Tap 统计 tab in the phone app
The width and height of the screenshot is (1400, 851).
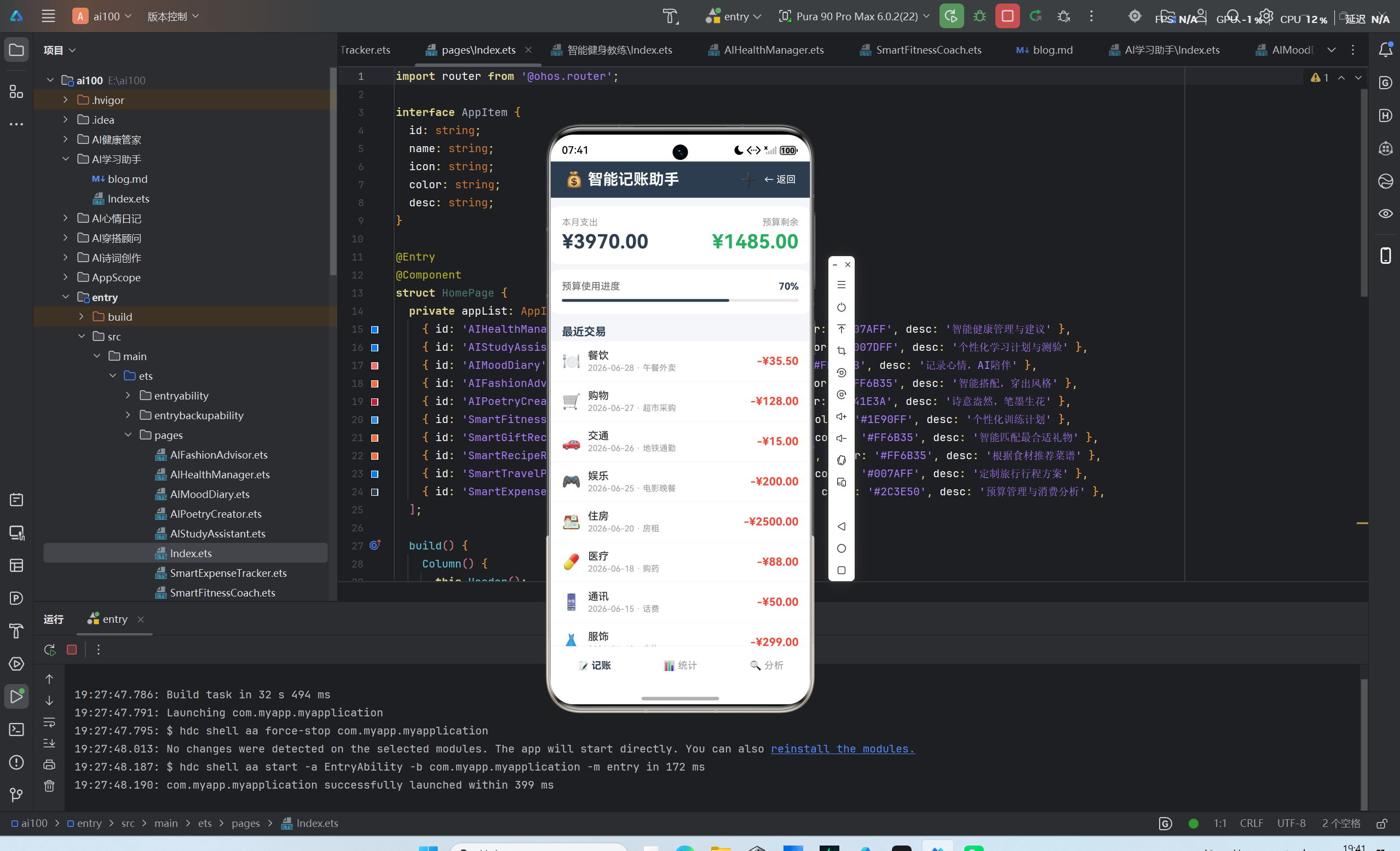pos(680,665)
